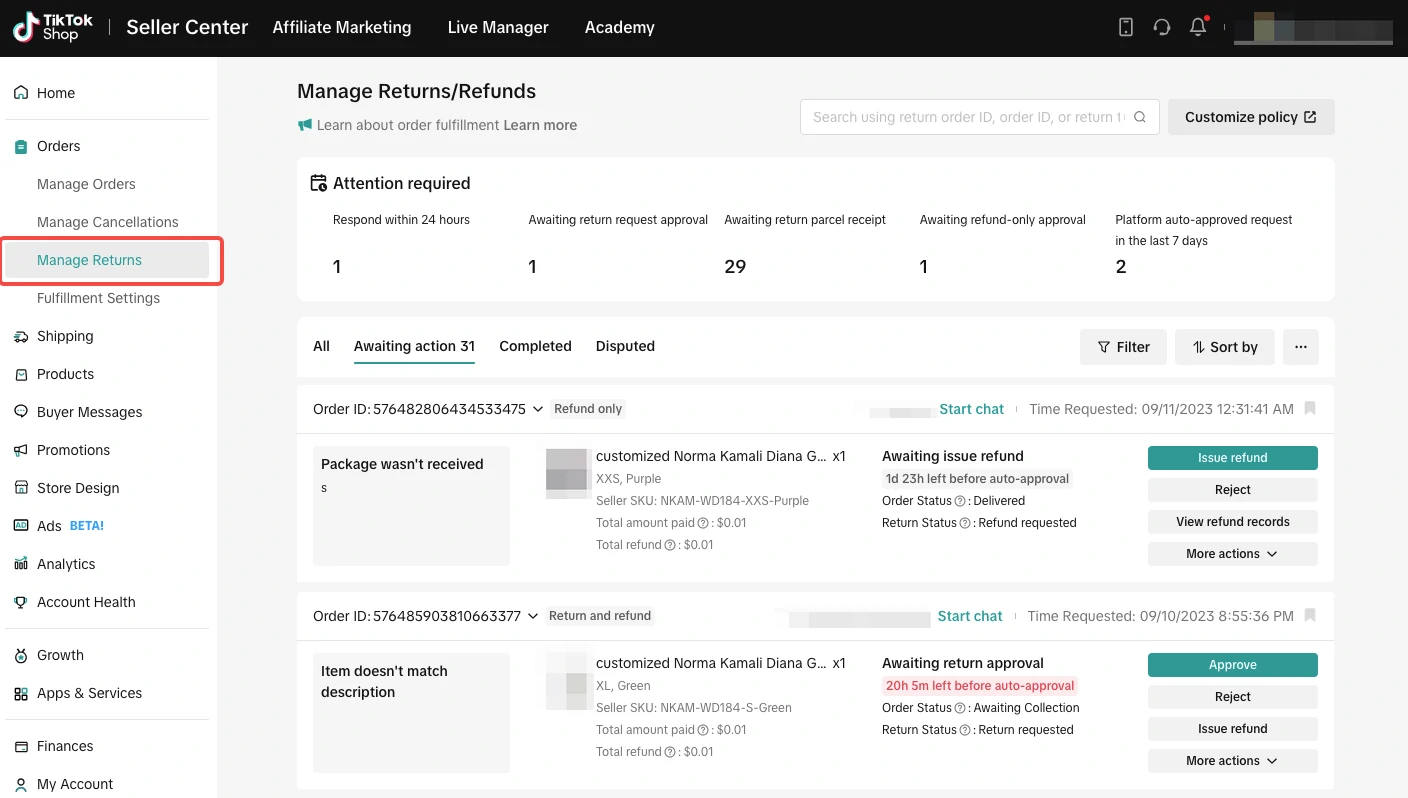Open Affiliate Marketing in top navigation

click(341, 28)
